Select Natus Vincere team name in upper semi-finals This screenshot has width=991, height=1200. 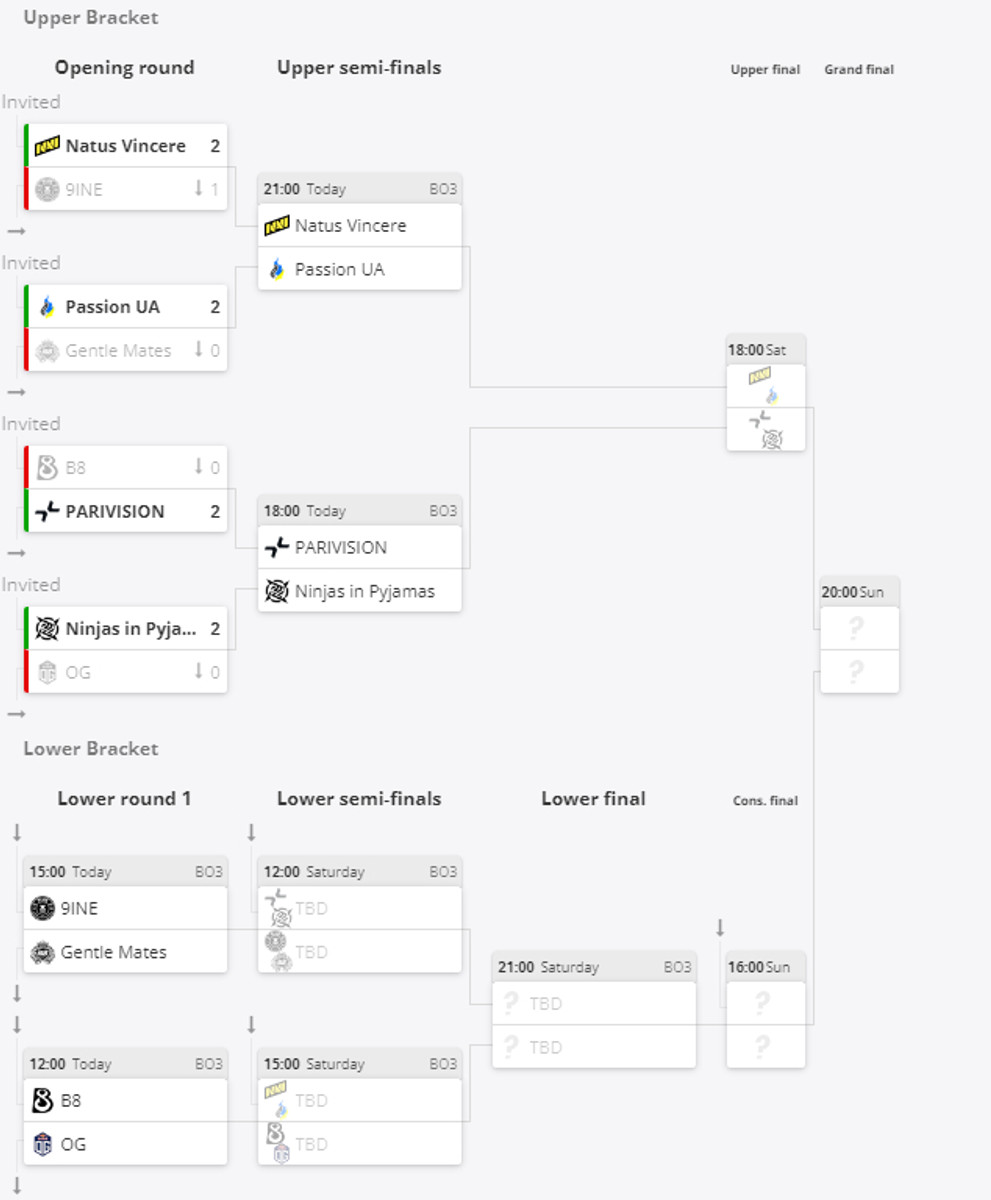350,226
